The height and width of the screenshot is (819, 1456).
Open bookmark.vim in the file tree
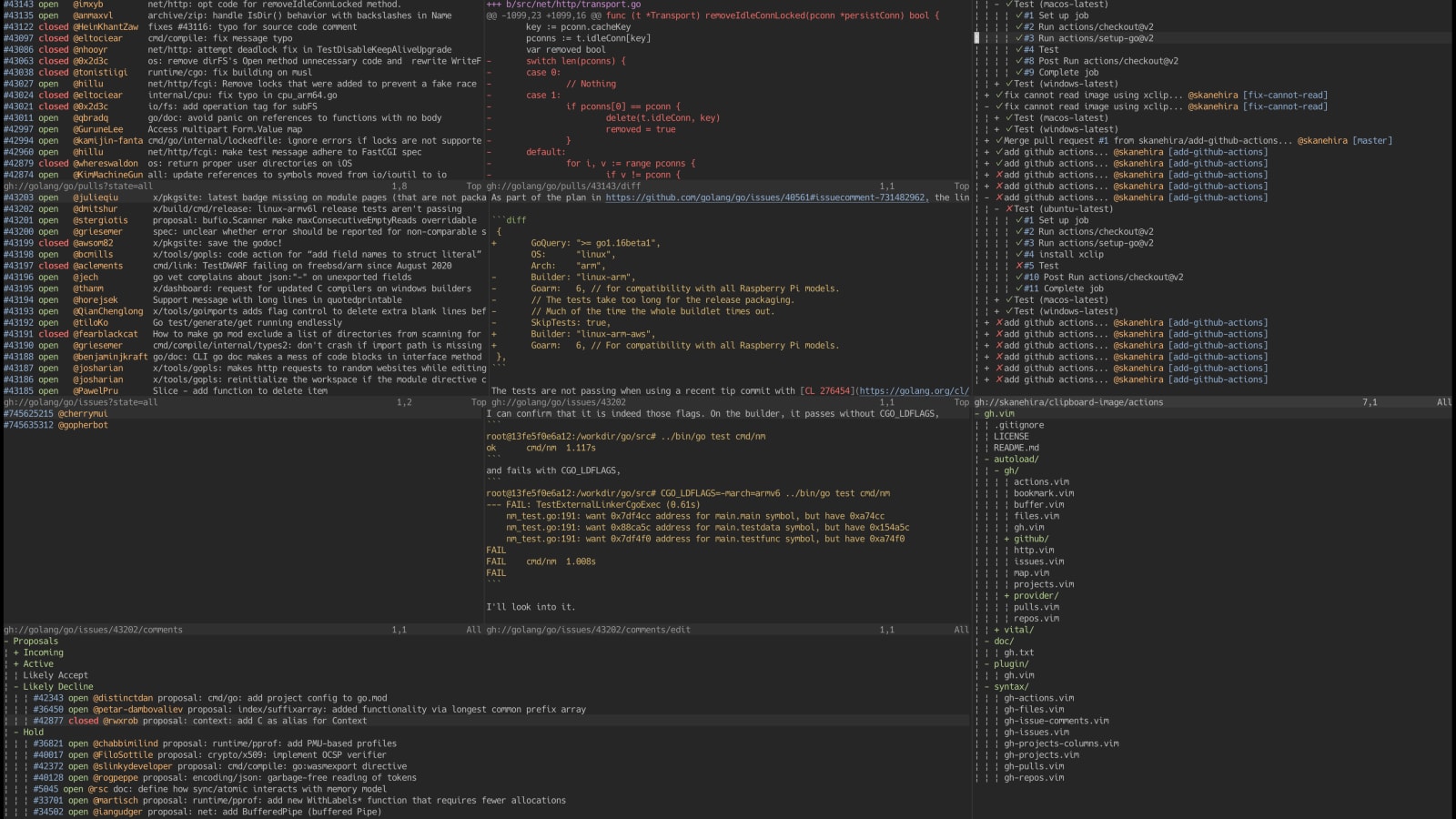(1044, 493)
